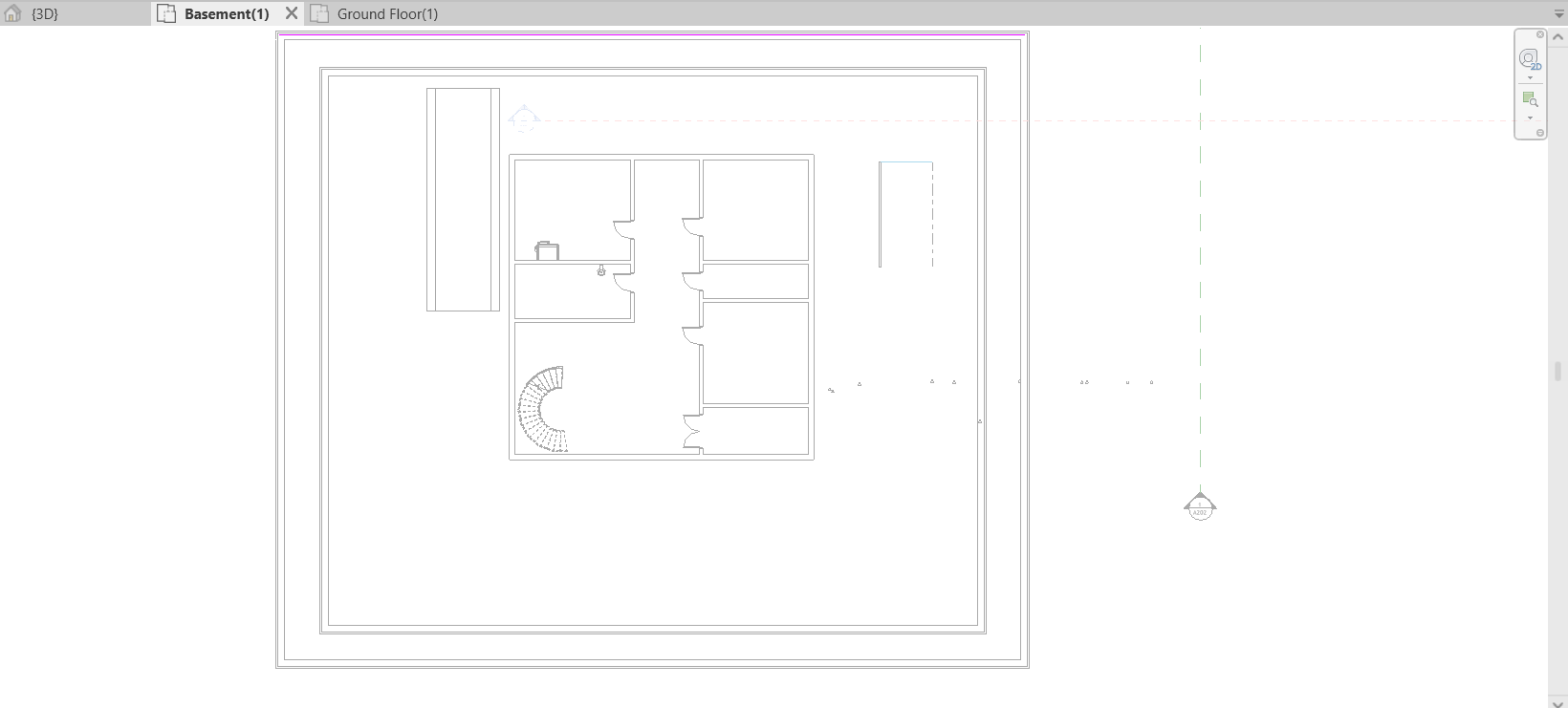Viewport: 1568px width, 708px height.
Task: Open the 2D steering wheel navigation tool
Action: (1530, 59)
